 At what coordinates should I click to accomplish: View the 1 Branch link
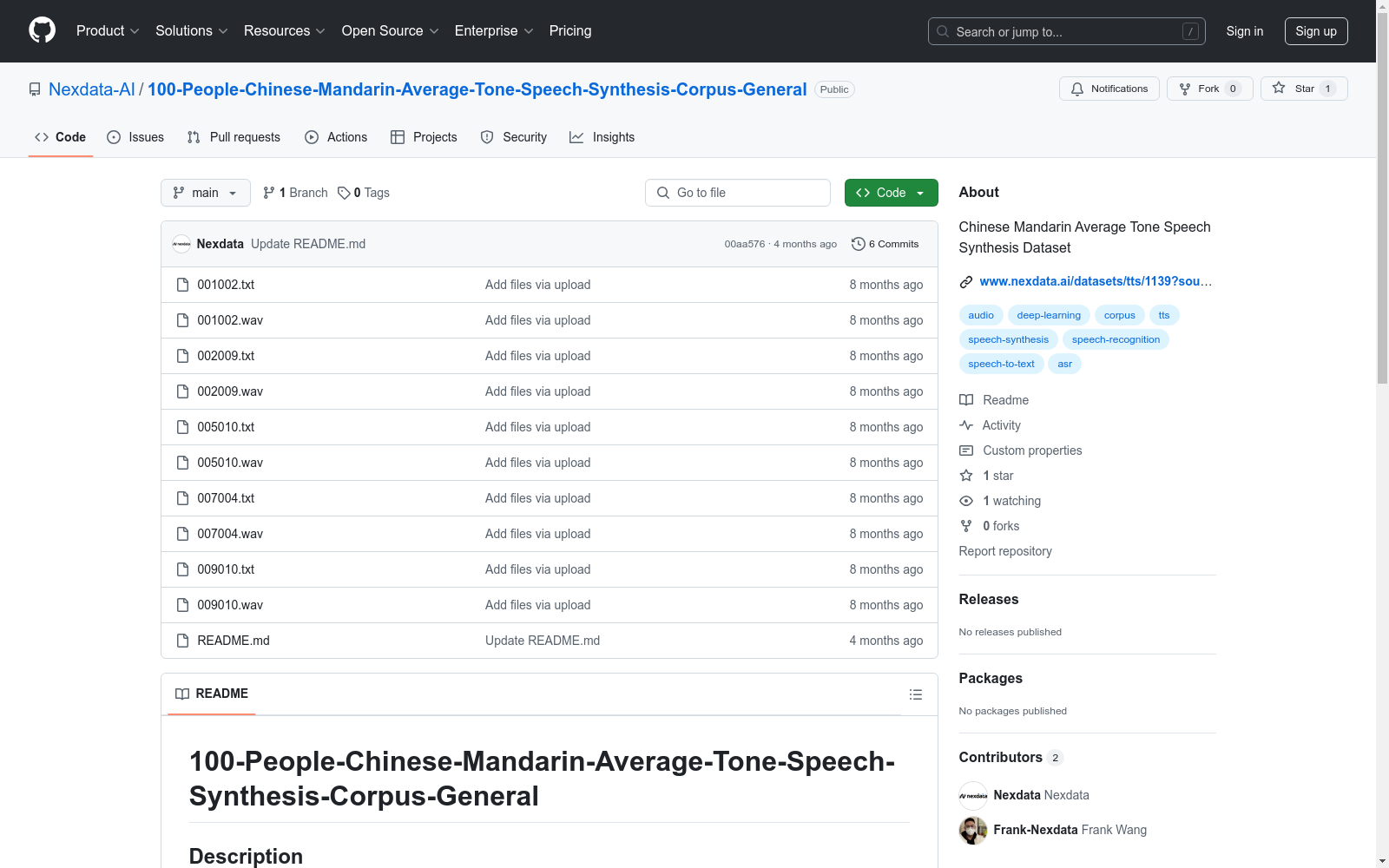[295, 193]
